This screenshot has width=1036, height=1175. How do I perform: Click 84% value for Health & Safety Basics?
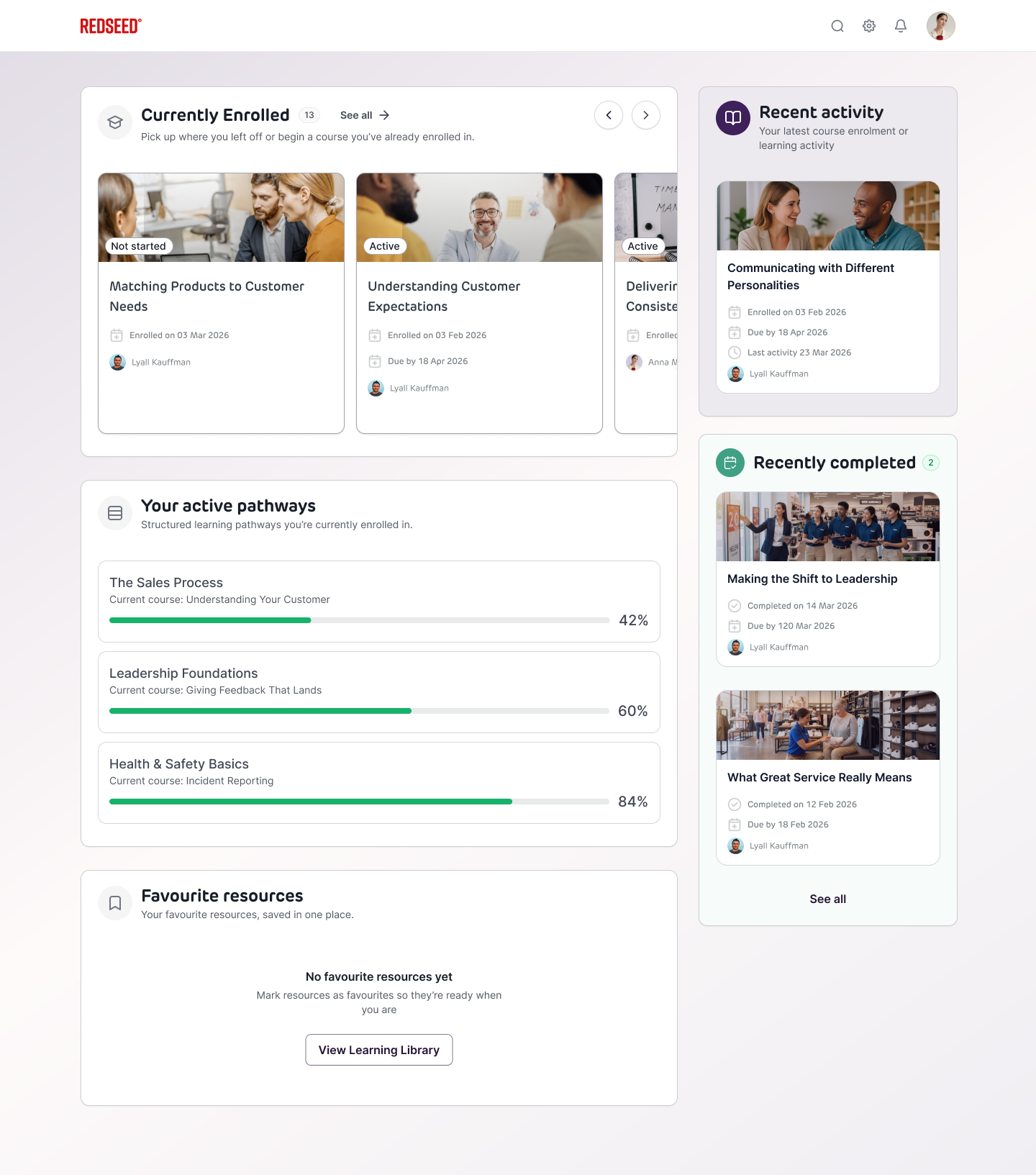(633, 802)
